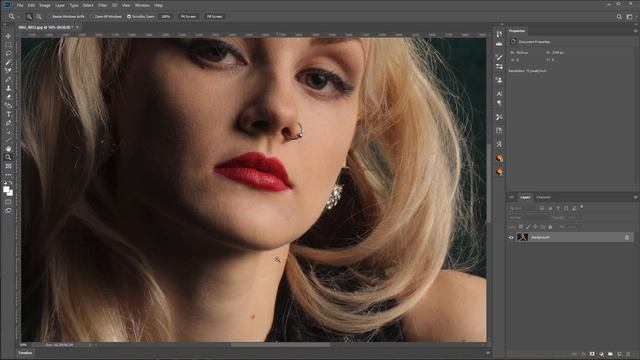Image resolution: width=640 pixels, height=360 pixels.
Task: Create a new layer icon
Action: (x=619, y=354)
